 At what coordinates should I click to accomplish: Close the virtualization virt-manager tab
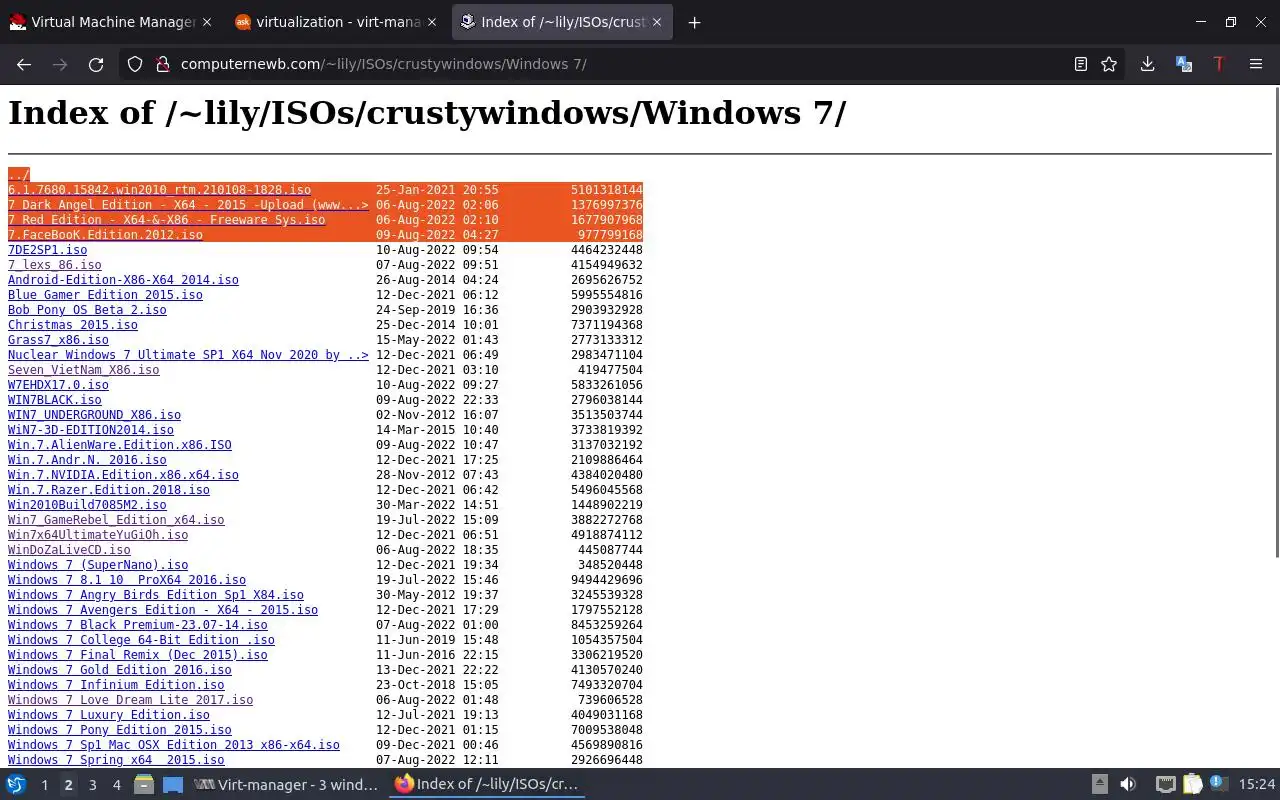(x=431, y=22)
